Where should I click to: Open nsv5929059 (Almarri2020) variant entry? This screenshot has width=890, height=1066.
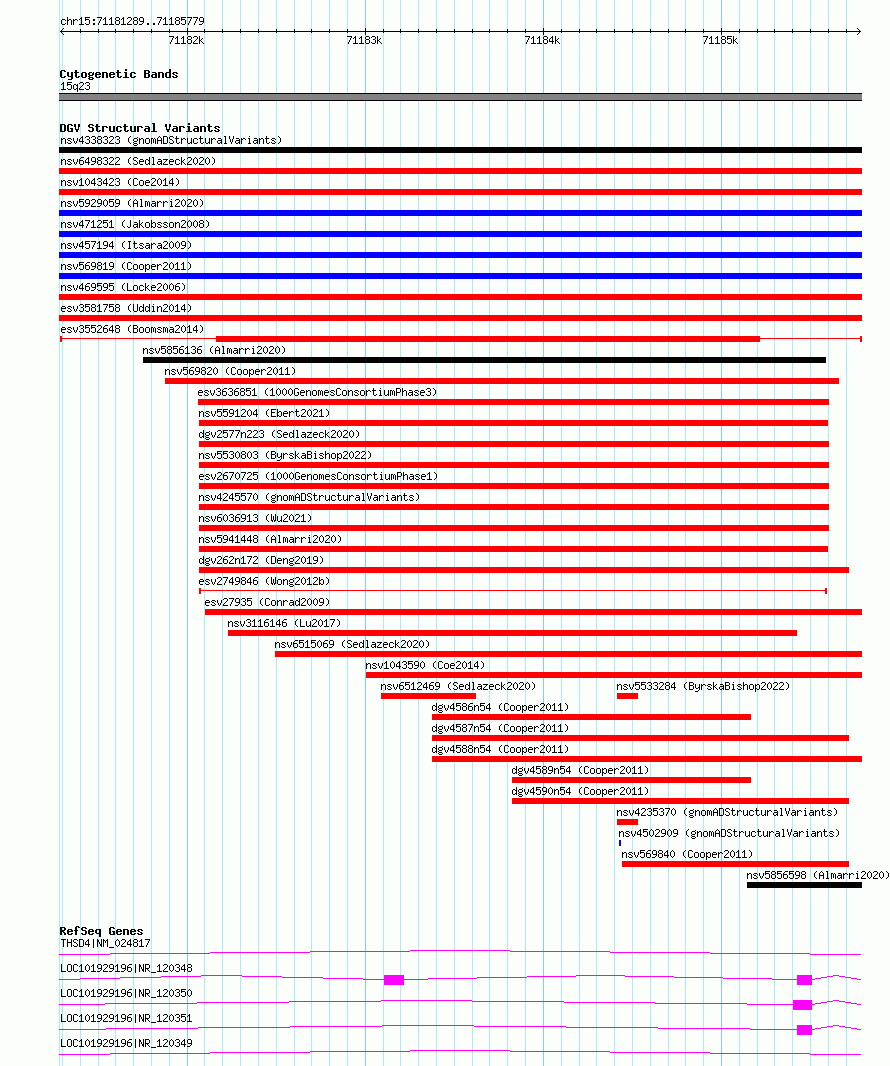tap(132, 203)
